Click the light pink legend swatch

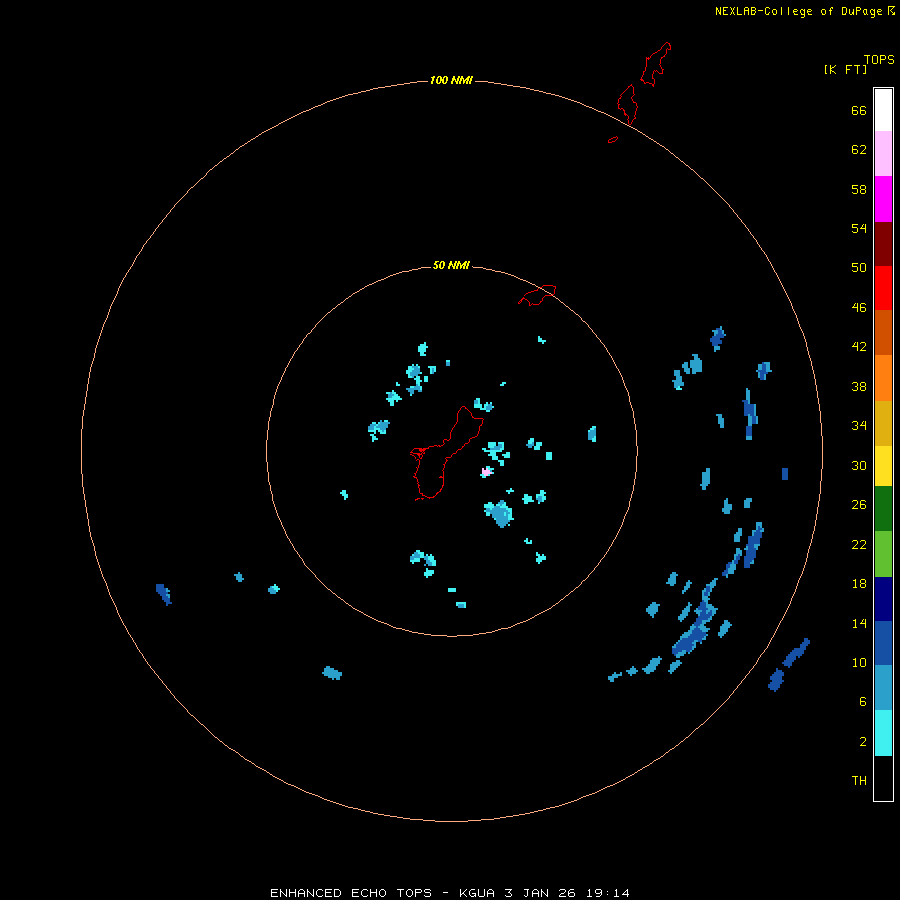point(883,153)
